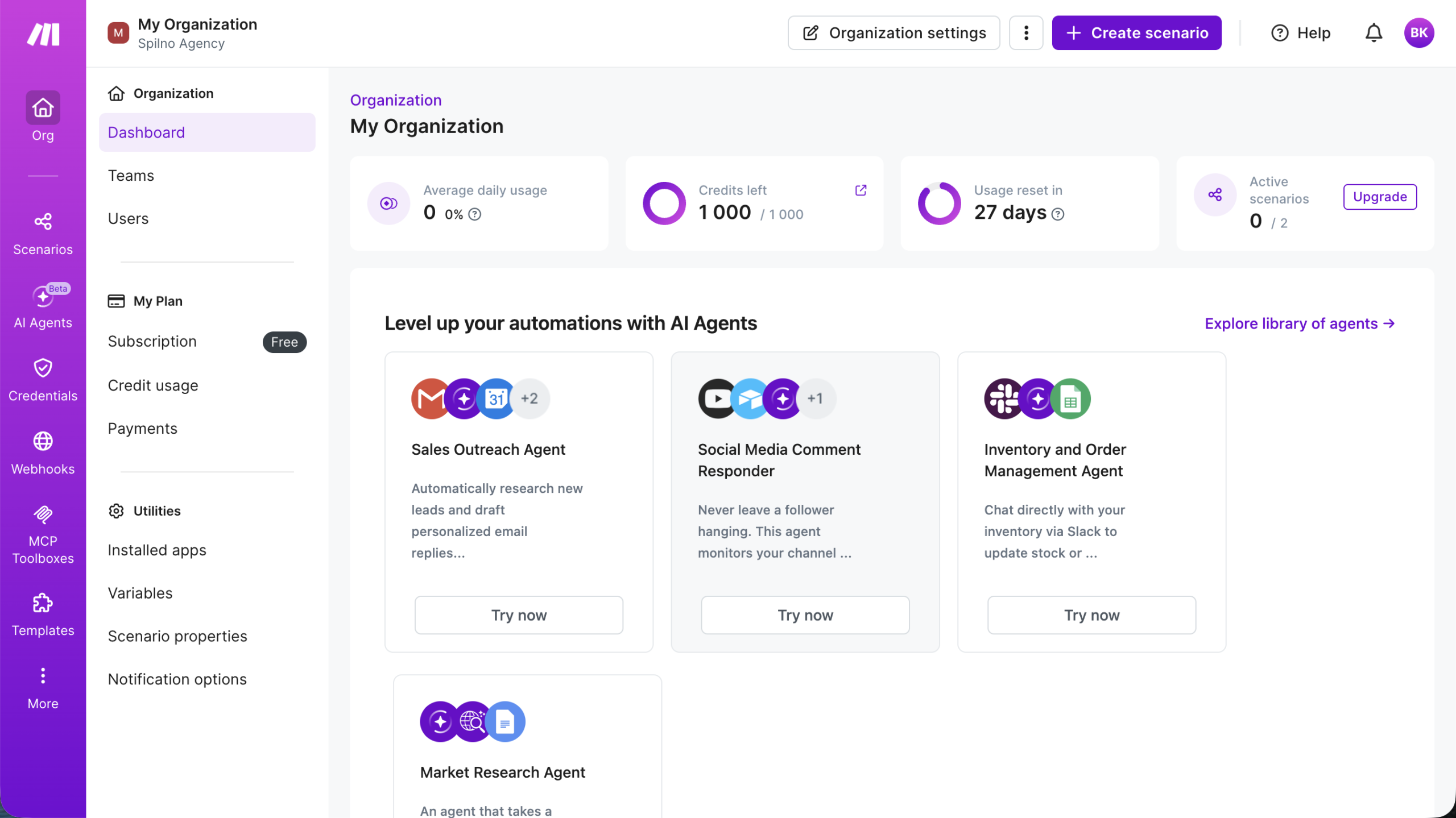The width and height of the screenshot is (1456, 818).
Task: Open Credentials in the sidebar
Action: (43, 380)
